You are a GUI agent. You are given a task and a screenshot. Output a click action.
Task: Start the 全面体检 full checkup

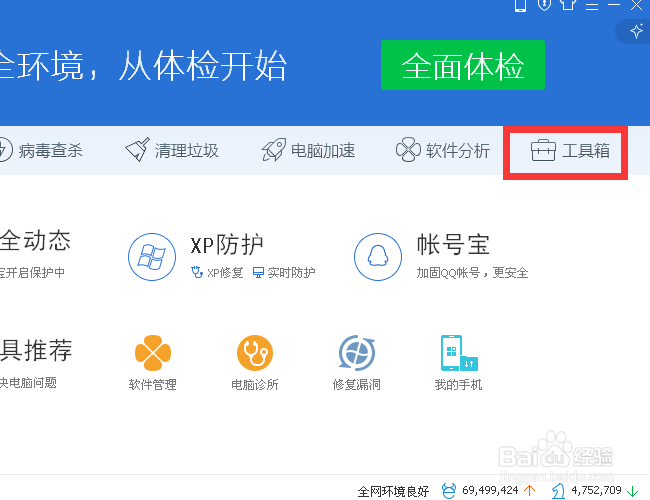463,65
